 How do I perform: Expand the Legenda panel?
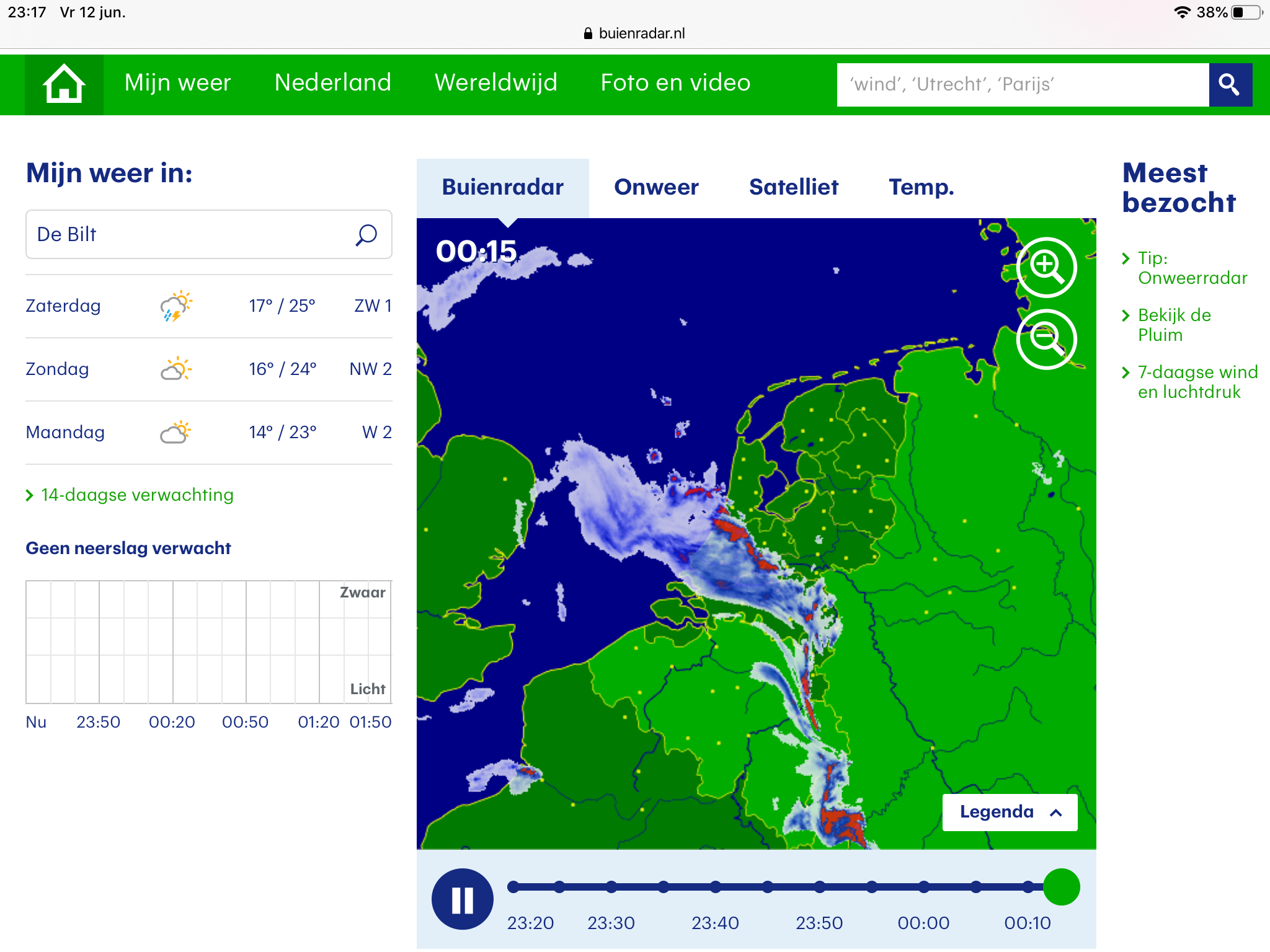(x=1010, y=812)
